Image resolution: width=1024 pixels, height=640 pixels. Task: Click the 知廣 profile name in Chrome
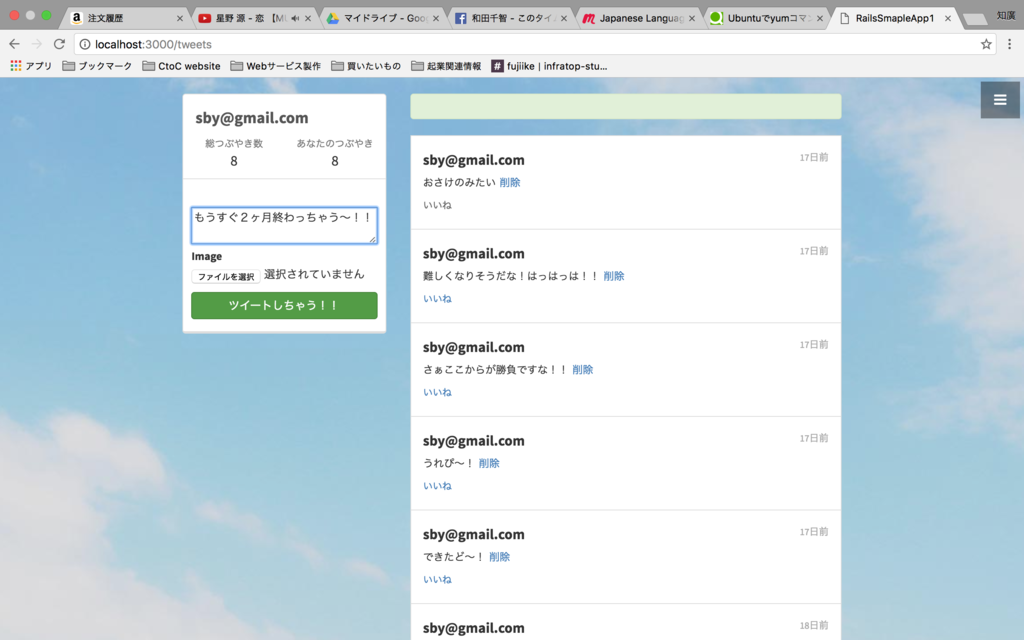(1006, 16)
